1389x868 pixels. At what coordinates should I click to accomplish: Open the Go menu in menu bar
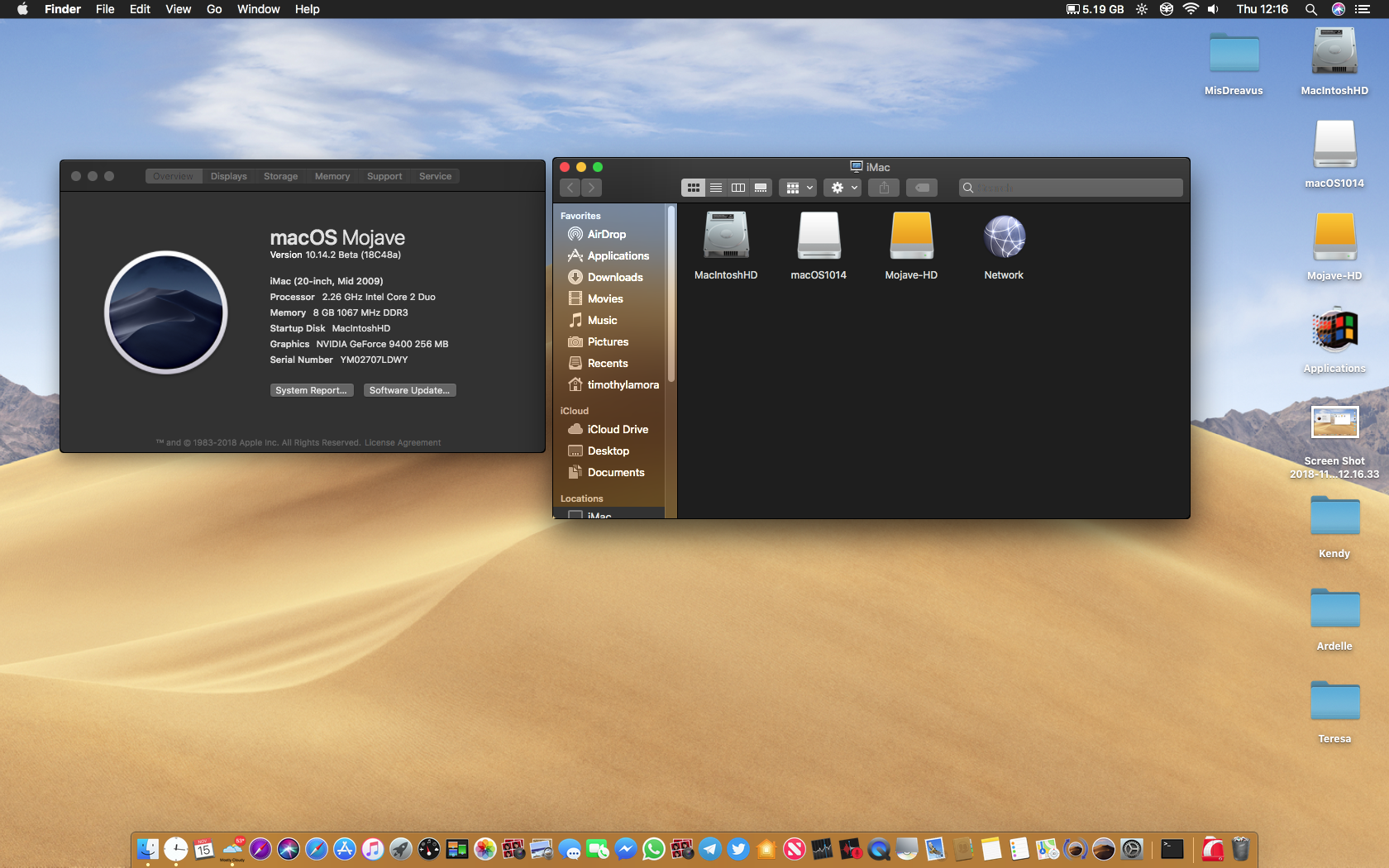coord(214,9)
